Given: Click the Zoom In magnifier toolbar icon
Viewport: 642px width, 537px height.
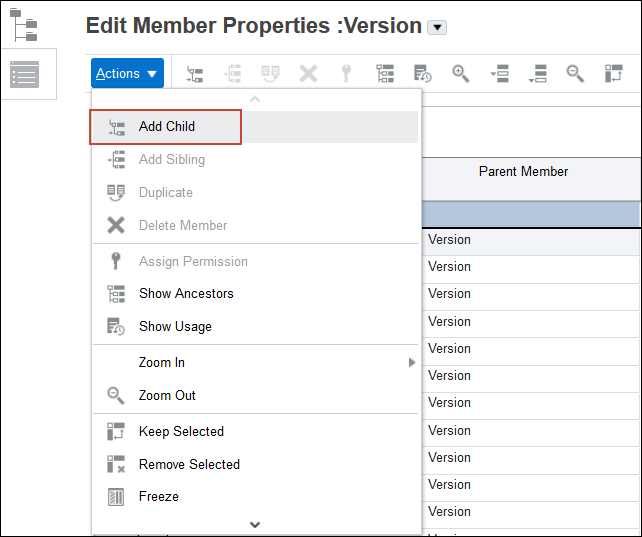Looking at the screenshot, I should 461,74.
